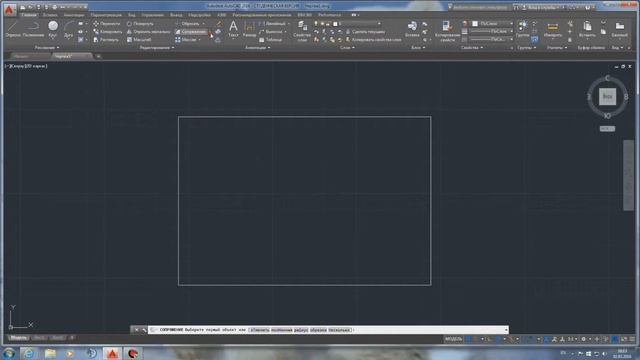Viewport: 640px width, 360px height.
Task: Click Копирование свойств match properties
Action: point(447,31)
